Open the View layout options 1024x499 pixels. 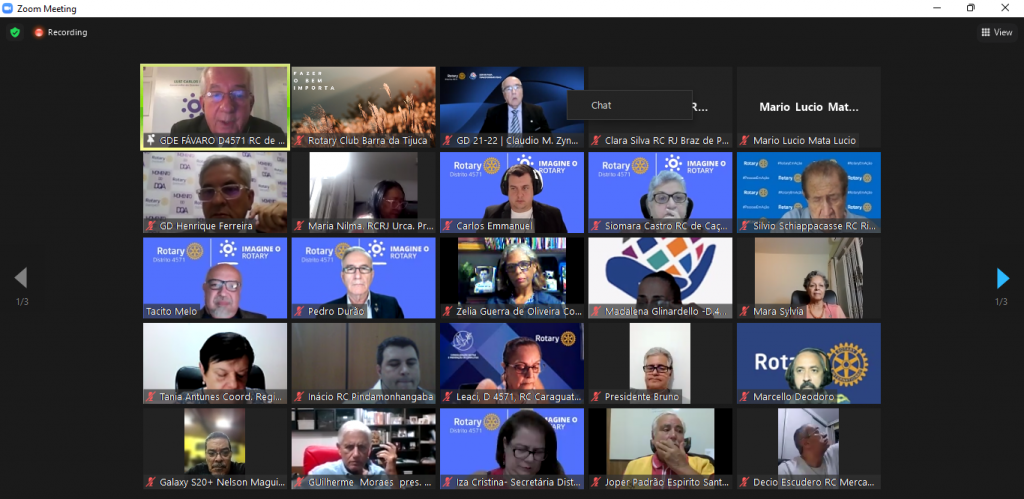(996, 32)
